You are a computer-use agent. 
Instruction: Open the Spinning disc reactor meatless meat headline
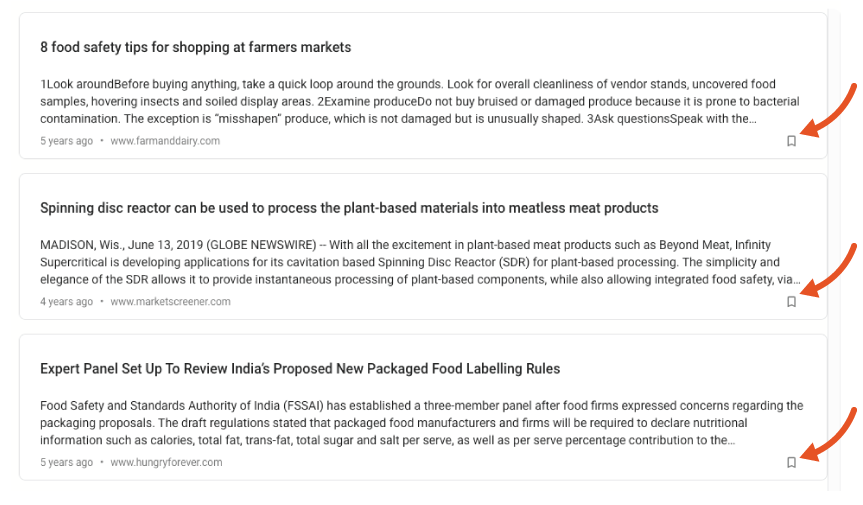point(349,208)
